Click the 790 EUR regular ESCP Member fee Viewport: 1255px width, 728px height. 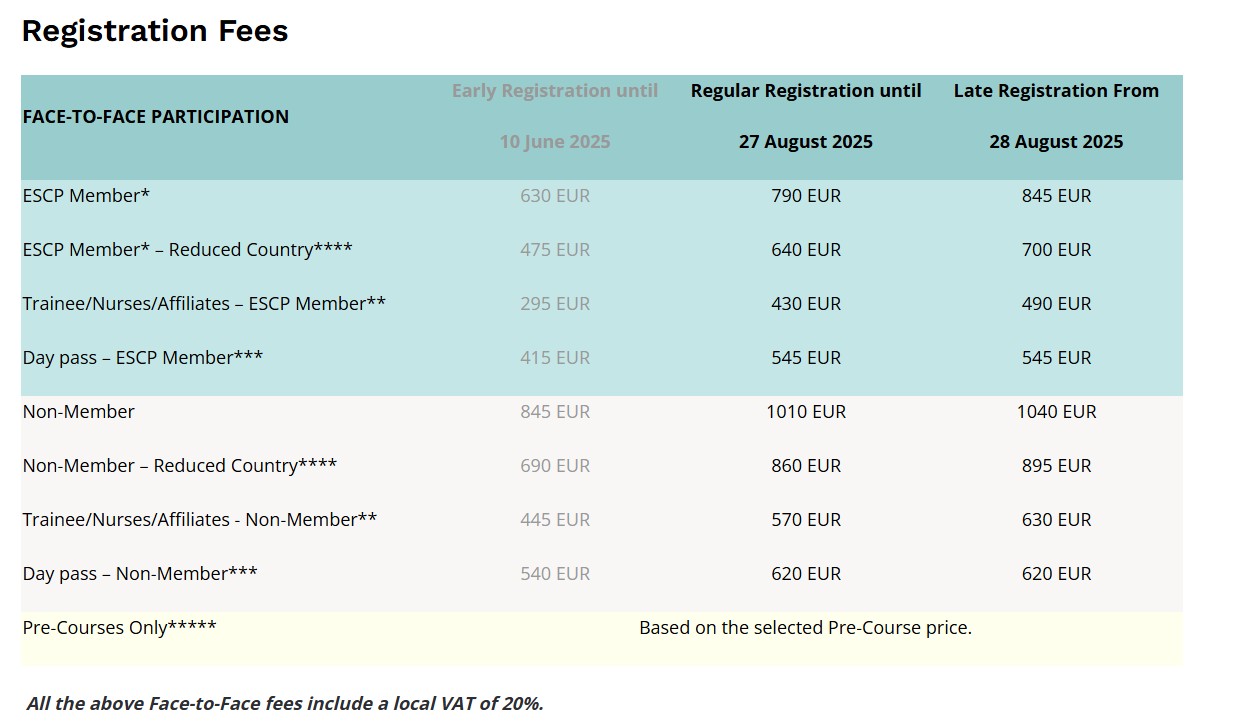click(806, 196)
